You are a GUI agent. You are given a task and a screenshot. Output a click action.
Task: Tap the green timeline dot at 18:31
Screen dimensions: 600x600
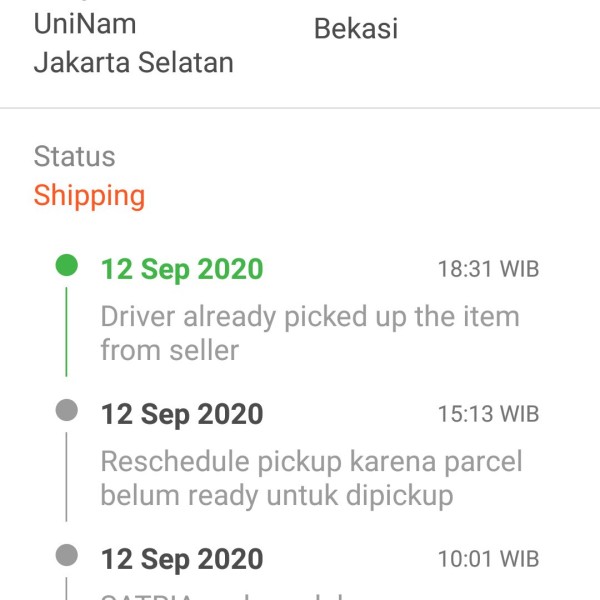pyautogui.click(x=67, y=265)
